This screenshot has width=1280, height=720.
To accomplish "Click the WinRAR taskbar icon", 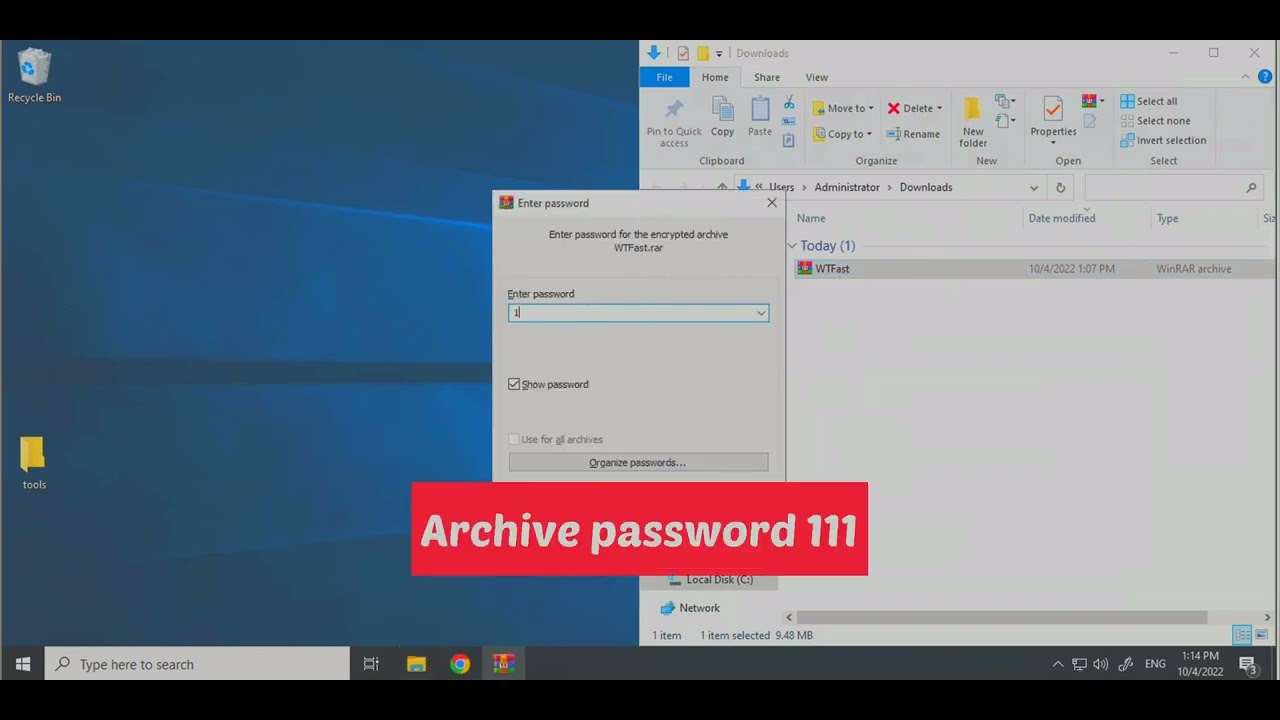I will coord(504,664).
